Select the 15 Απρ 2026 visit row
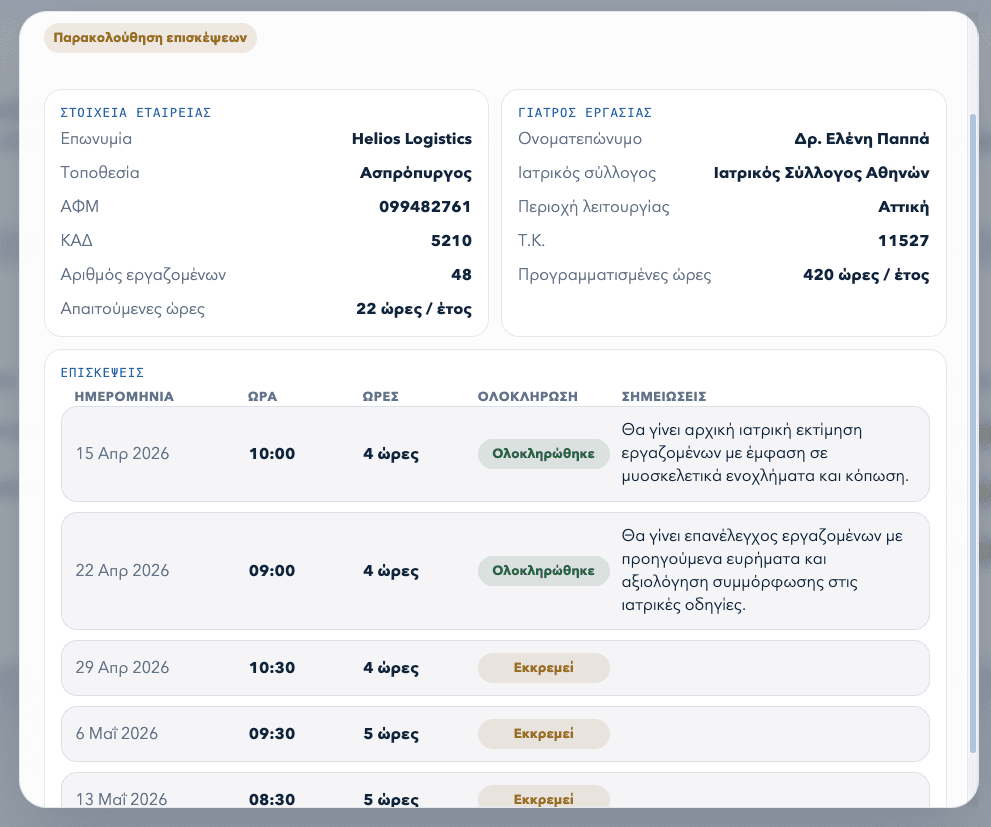The image size is (991, 827). [495, 454]
